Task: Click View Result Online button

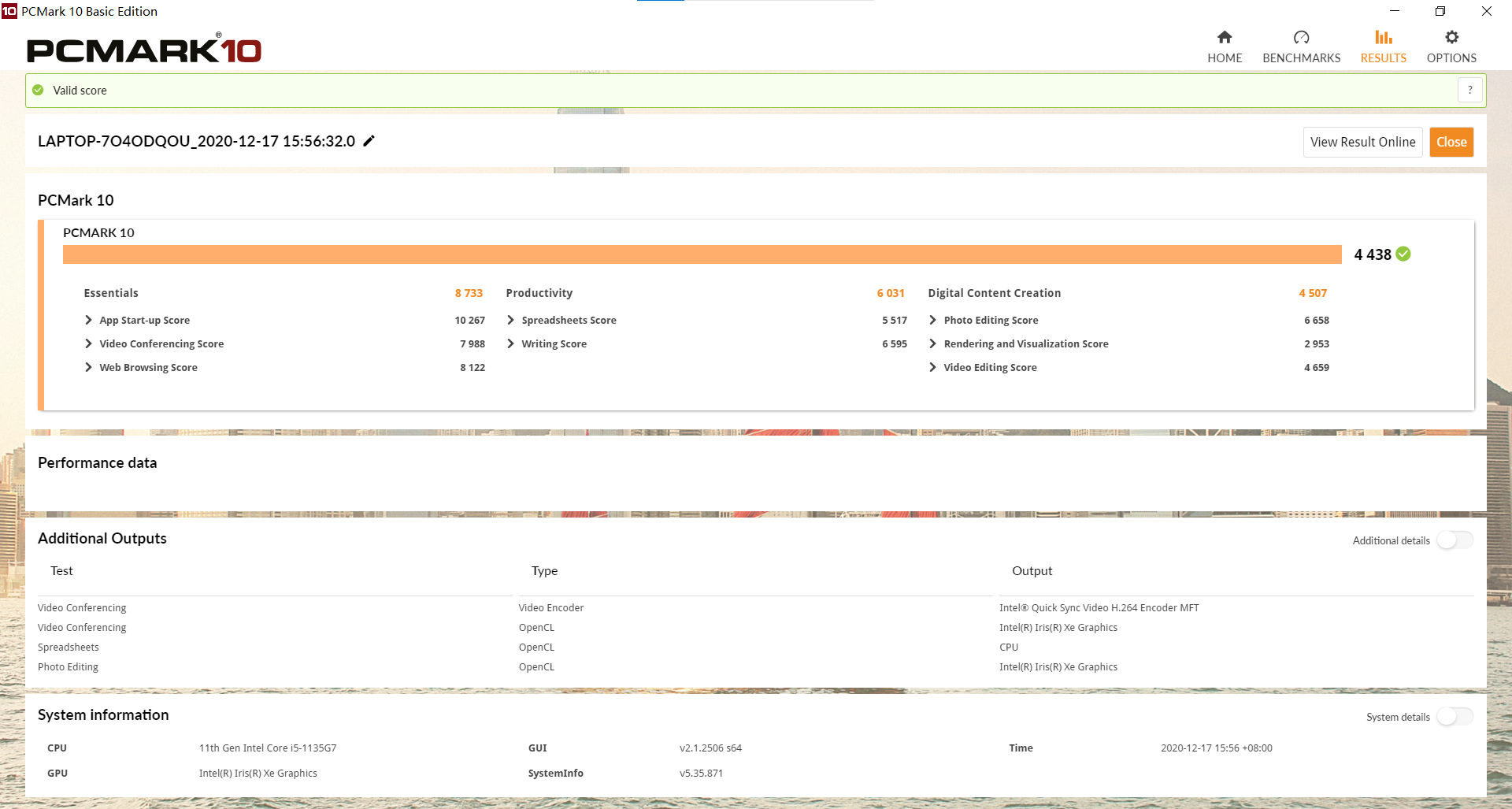Action: click(1362, 142)
